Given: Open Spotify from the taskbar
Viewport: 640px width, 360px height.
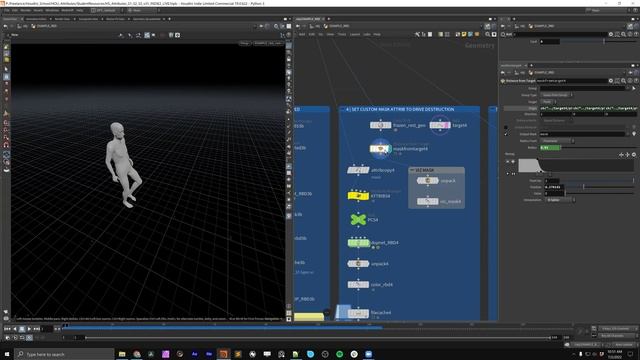Looking at the screenshot, I should (x=340, y=354).
